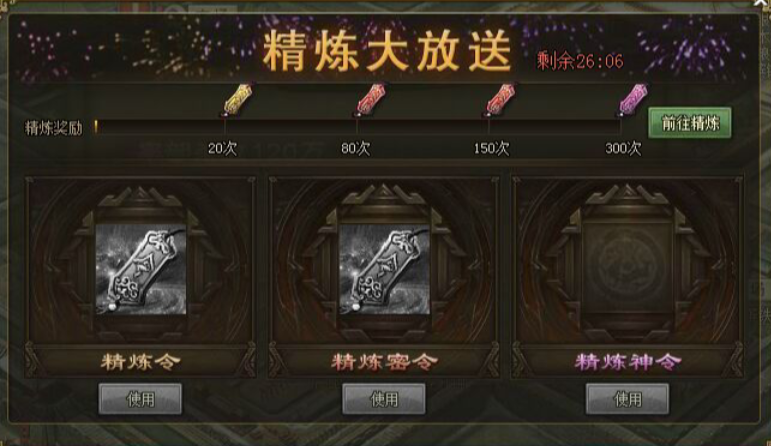This screenshot has width=771, height=446.
Task: Click the 精炼密令 red name label
Action: (385, 362)
